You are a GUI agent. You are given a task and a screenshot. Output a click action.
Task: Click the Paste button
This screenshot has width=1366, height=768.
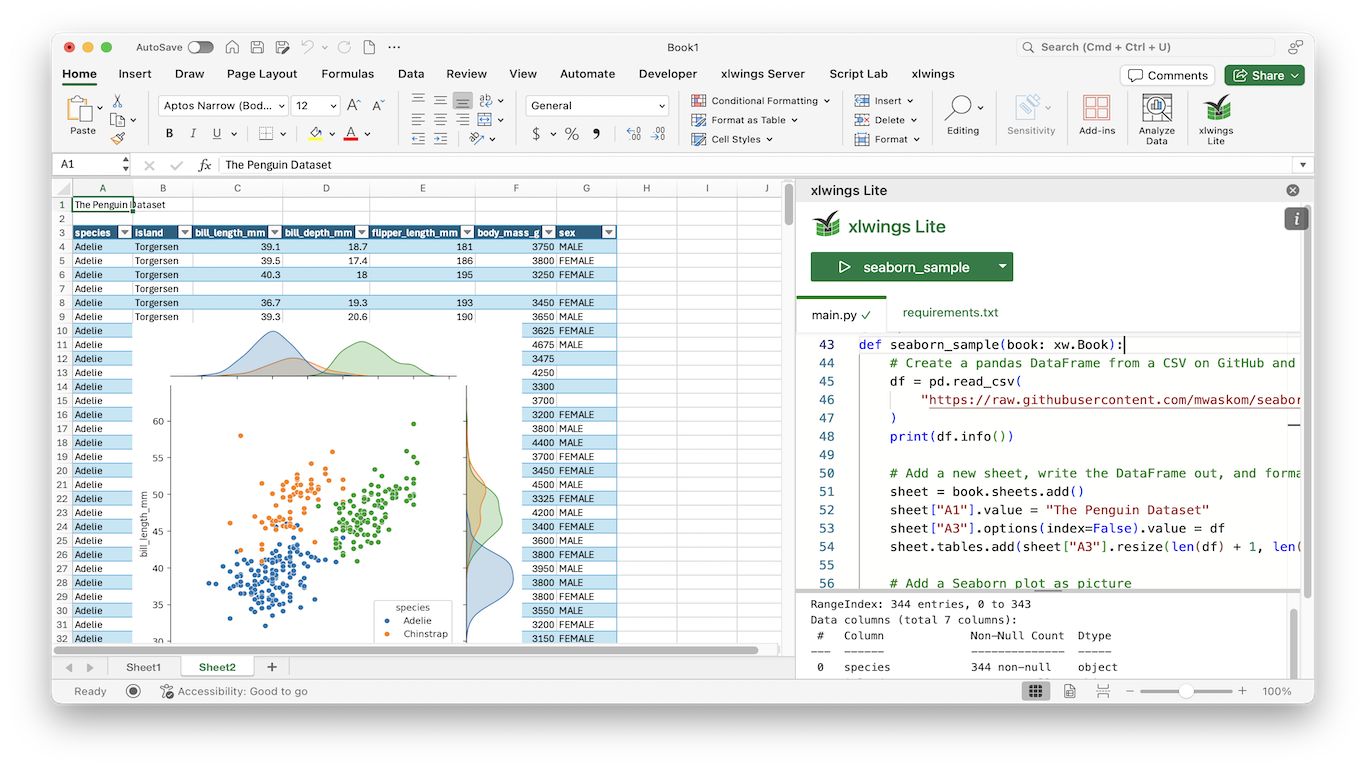click(x=82, y=116)
